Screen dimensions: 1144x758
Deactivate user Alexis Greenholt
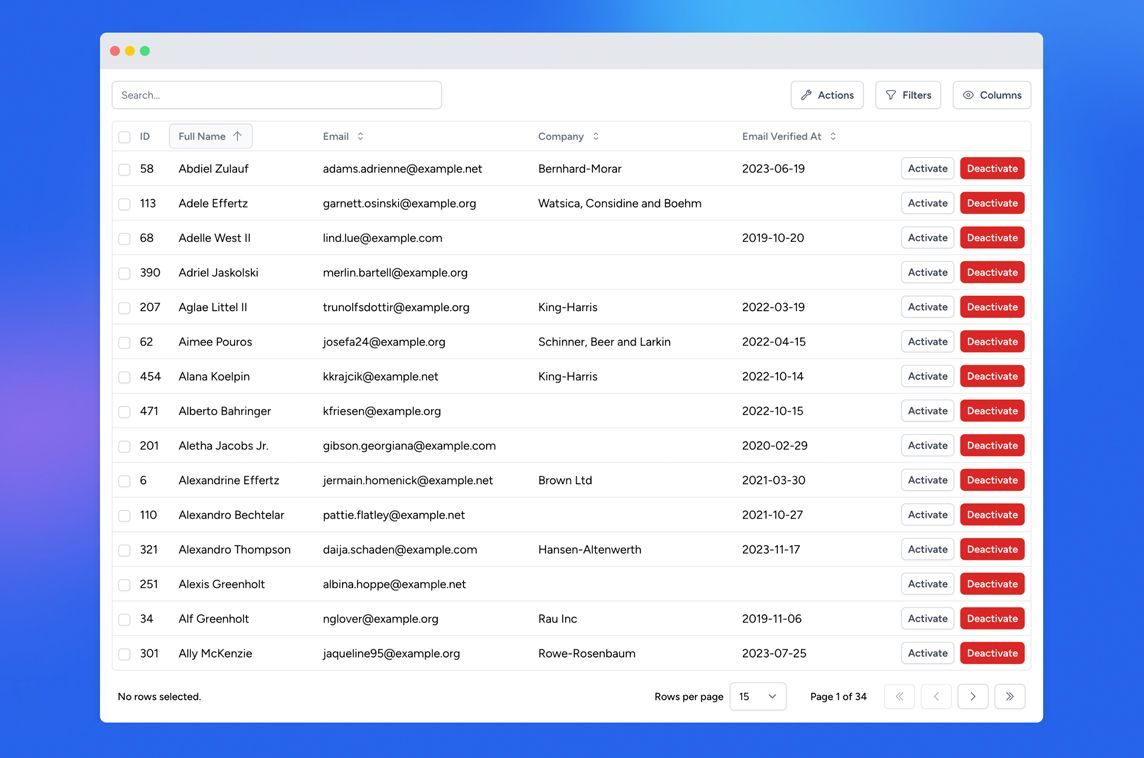pyautogui.click(x=992, y=584)
